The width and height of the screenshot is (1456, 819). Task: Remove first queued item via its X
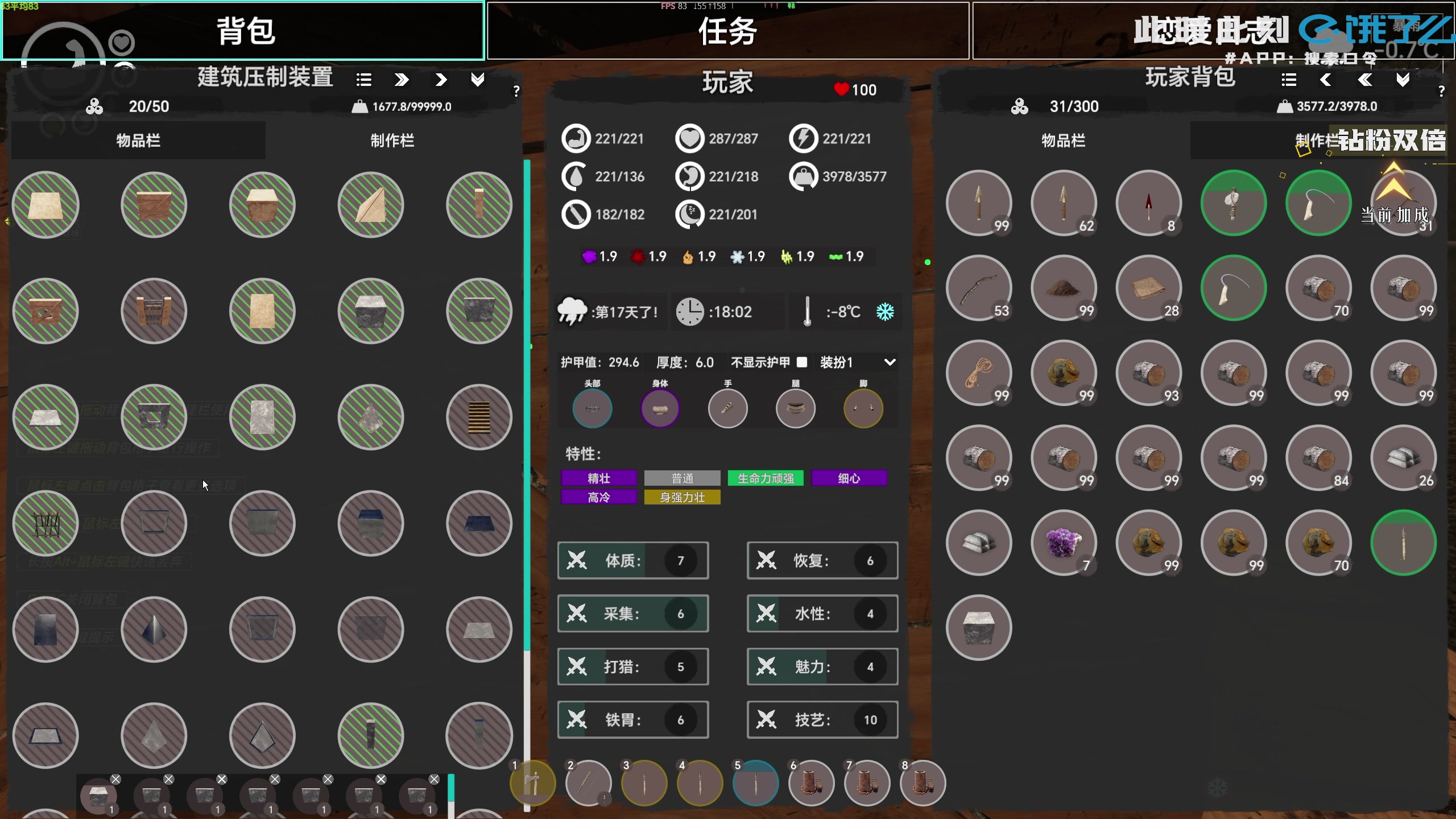coord(115,779)
